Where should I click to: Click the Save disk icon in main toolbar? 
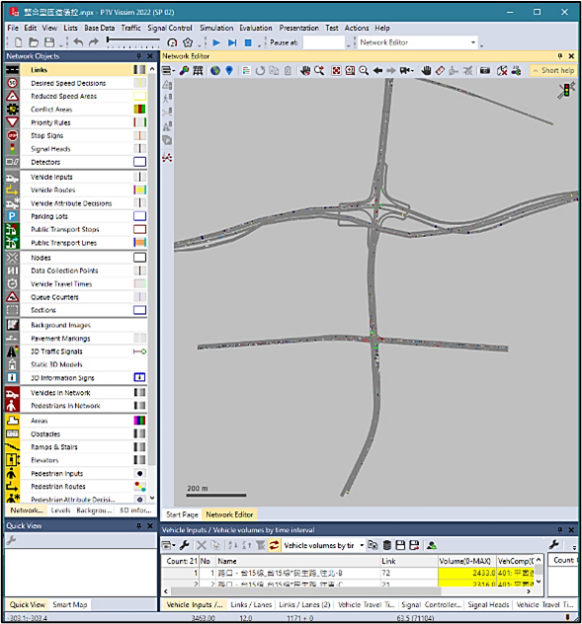[49, 43]
